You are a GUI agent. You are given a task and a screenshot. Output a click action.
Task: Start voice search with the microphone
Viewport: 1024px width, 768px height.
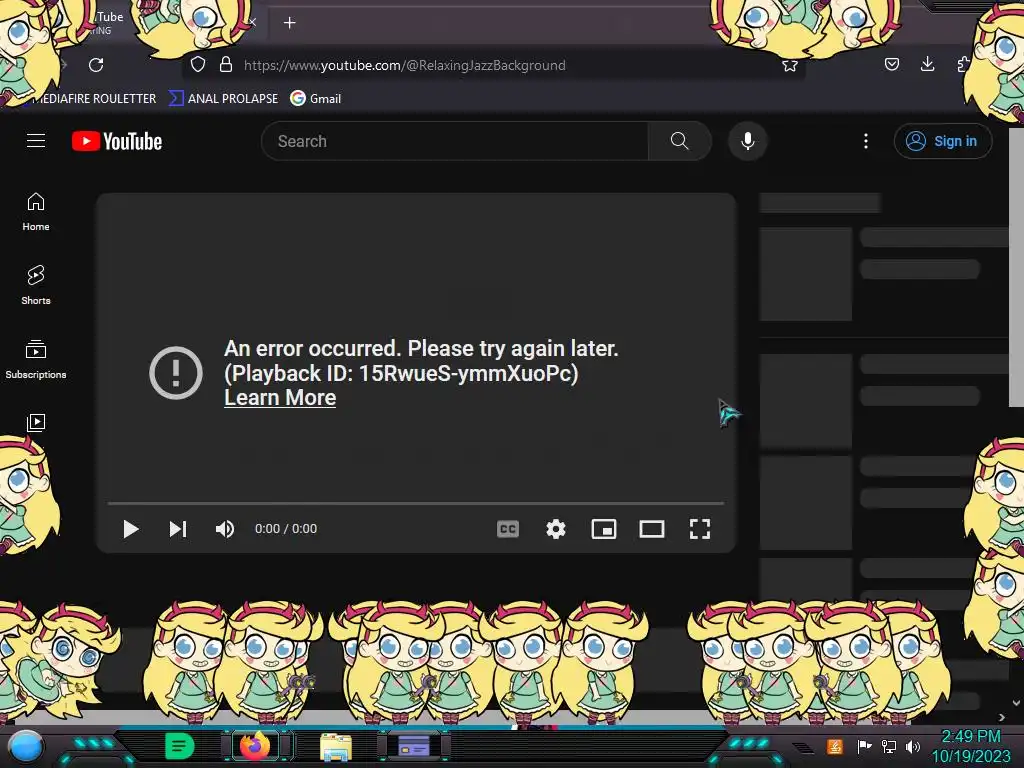click(x=748, y=141)
